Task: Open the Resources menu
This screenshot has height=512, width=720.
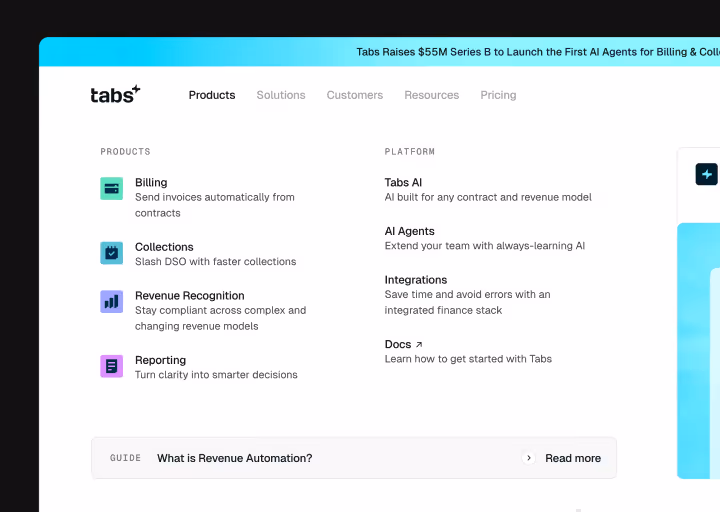Action: pyautogui.click(x=431, y=95)
